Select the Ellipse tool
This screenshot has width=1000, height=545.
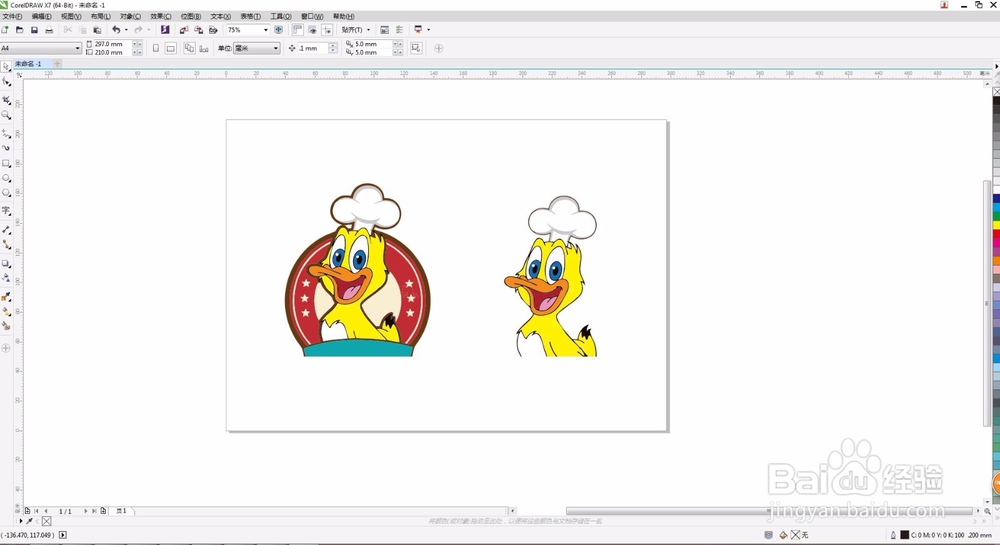pyautogui.click(x=6, y=178)
